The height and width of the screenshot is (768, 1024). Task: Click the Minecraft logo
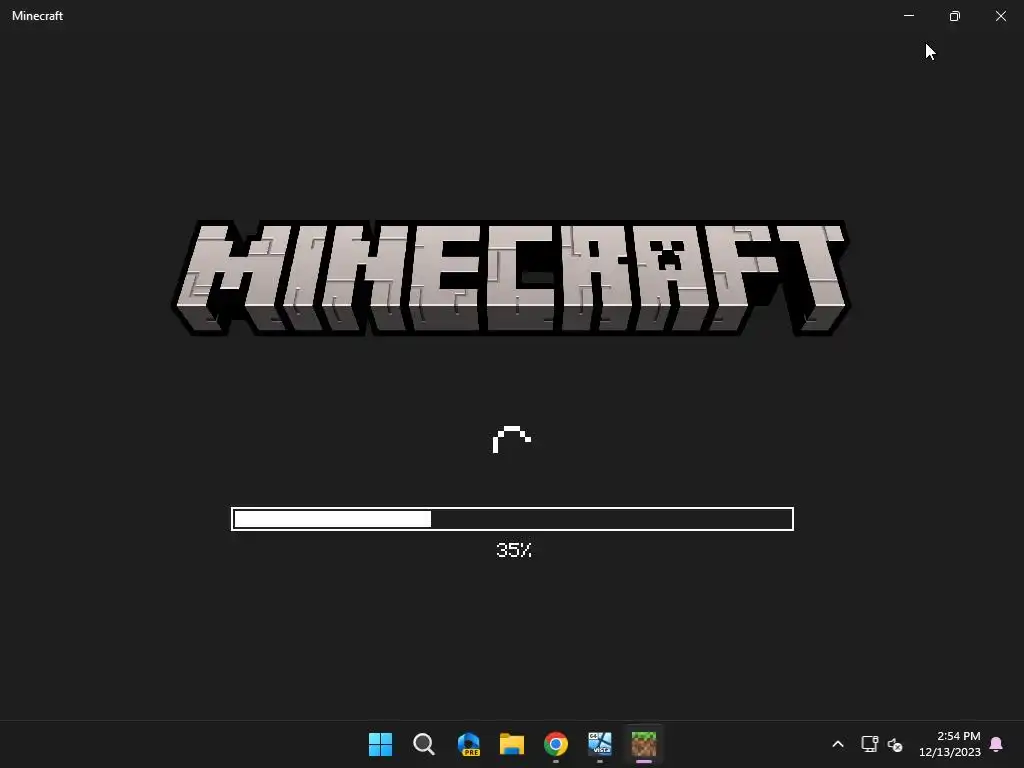click(511, 278)
